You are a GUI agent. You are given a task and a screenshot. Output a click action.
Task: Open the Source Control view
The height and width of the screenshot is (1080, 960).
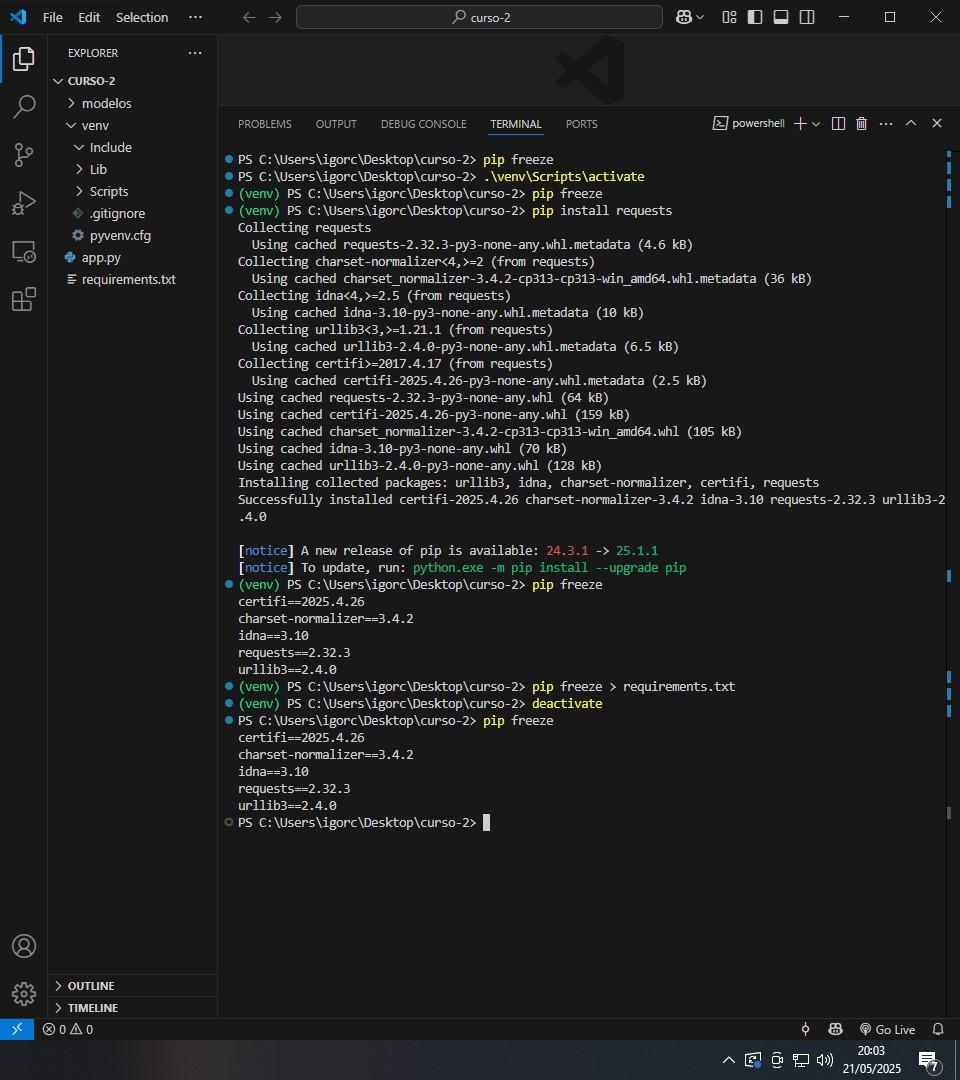click(24, 155)
